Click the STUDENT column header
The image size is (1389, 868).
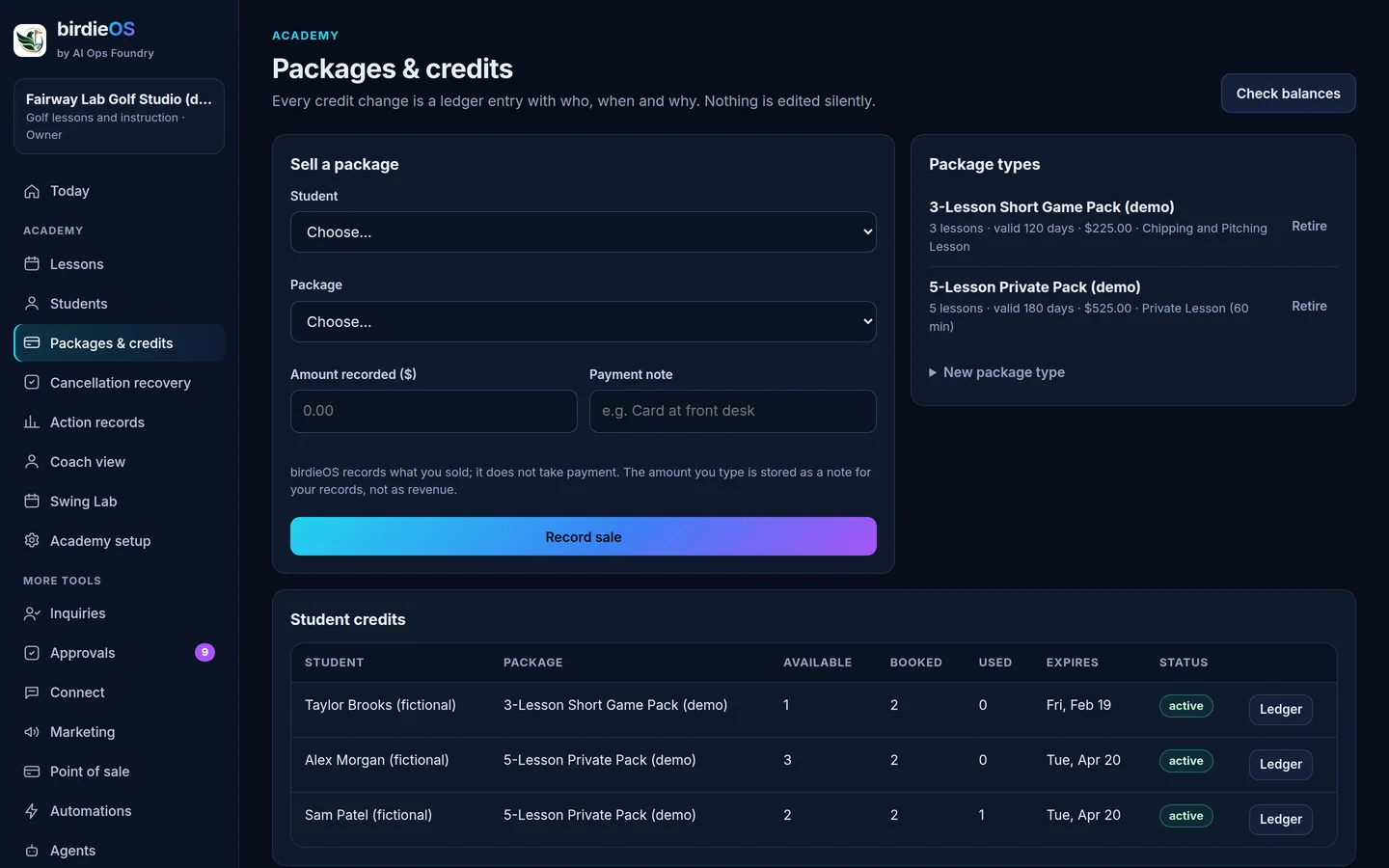point(334,663)
